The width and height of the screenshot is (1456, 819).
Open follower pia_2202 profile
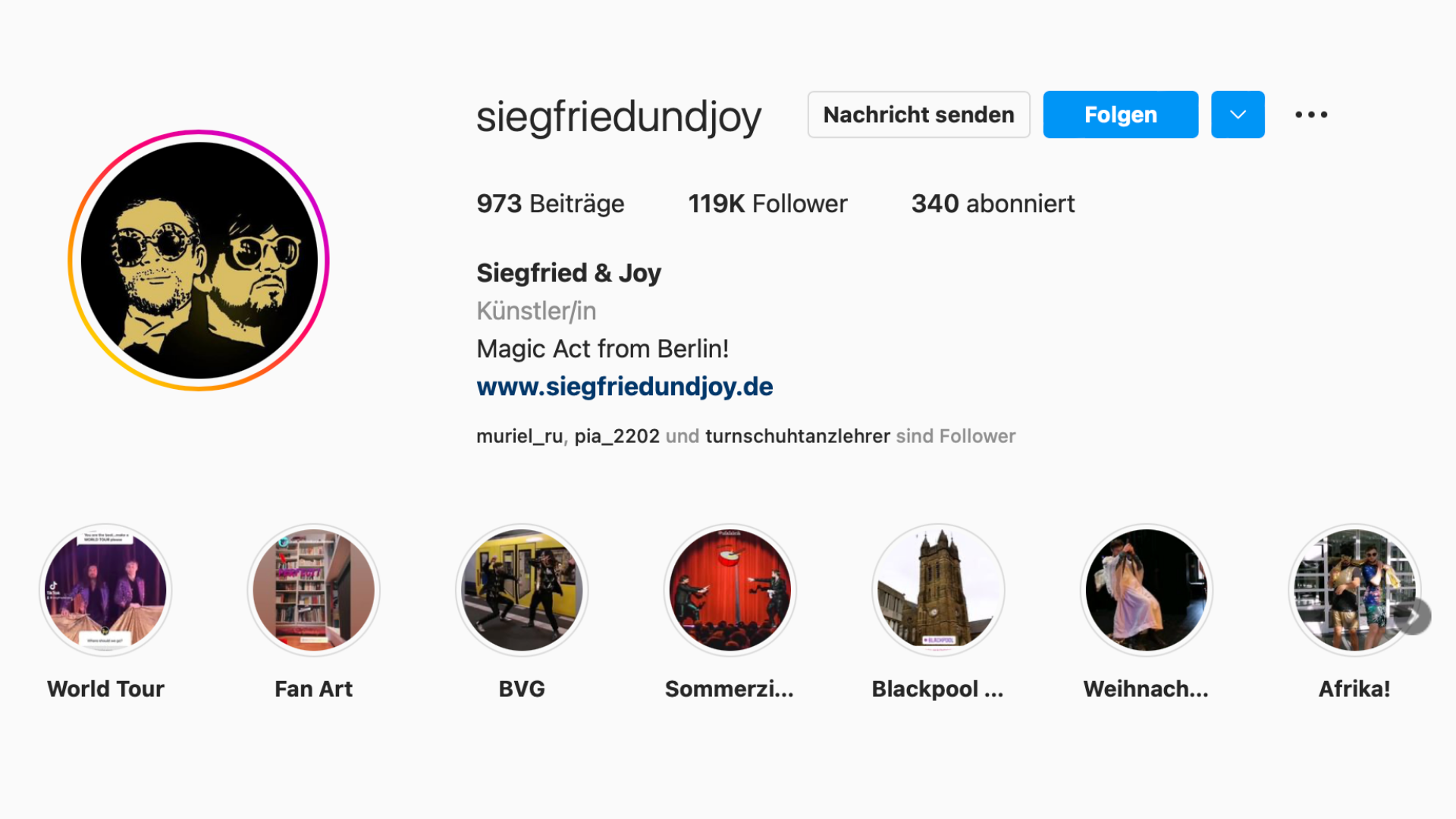[617, 436]
